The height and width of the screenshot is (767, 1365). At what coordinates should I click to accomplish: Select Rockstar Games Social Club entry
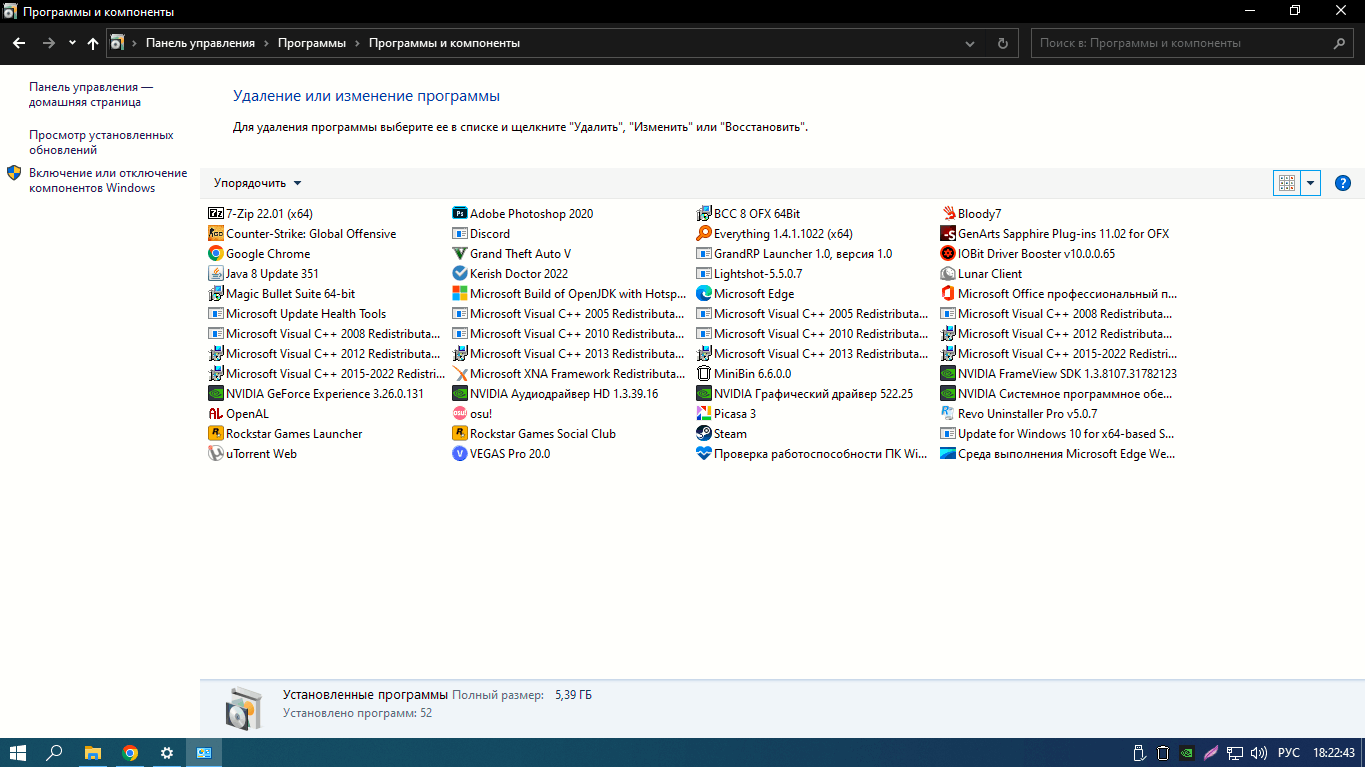[x=533, y=434]
